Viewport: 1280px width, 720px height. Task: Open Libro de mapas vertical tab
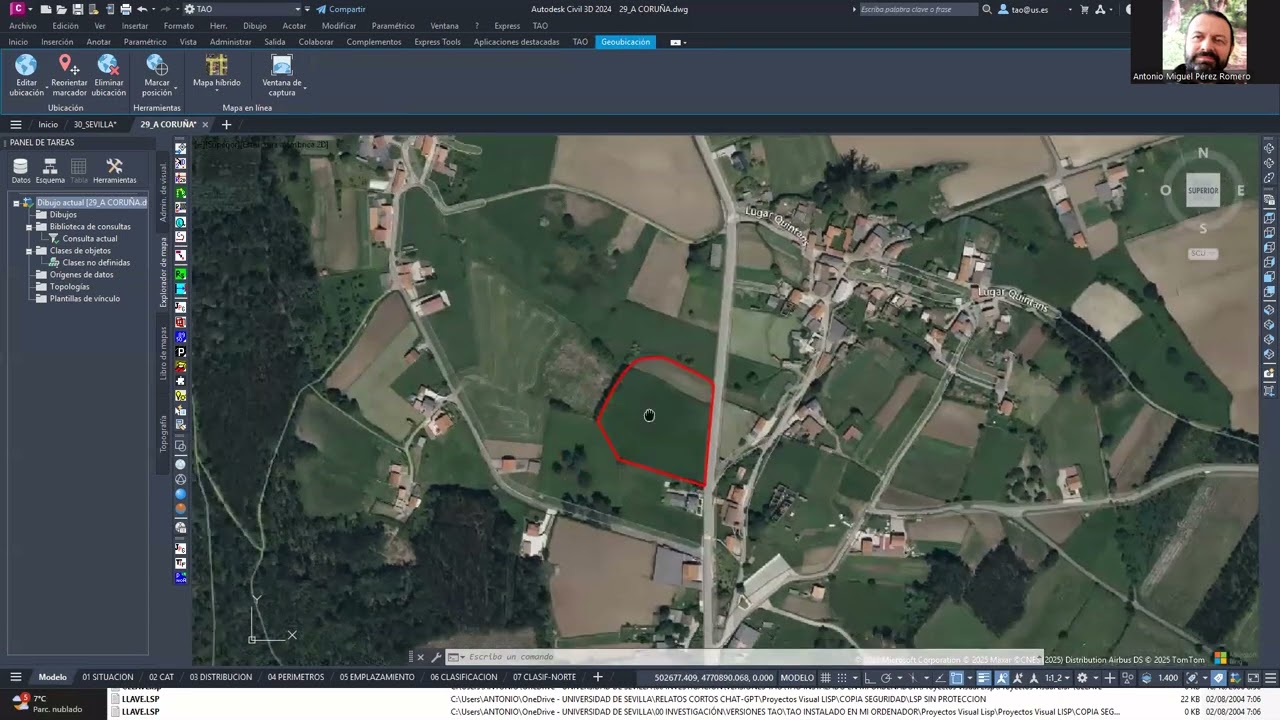click(x=164, y=353)
